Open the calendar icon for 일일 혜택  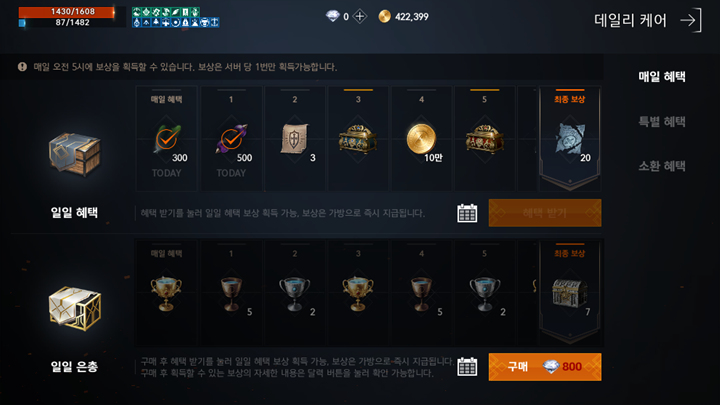point(467,213)
